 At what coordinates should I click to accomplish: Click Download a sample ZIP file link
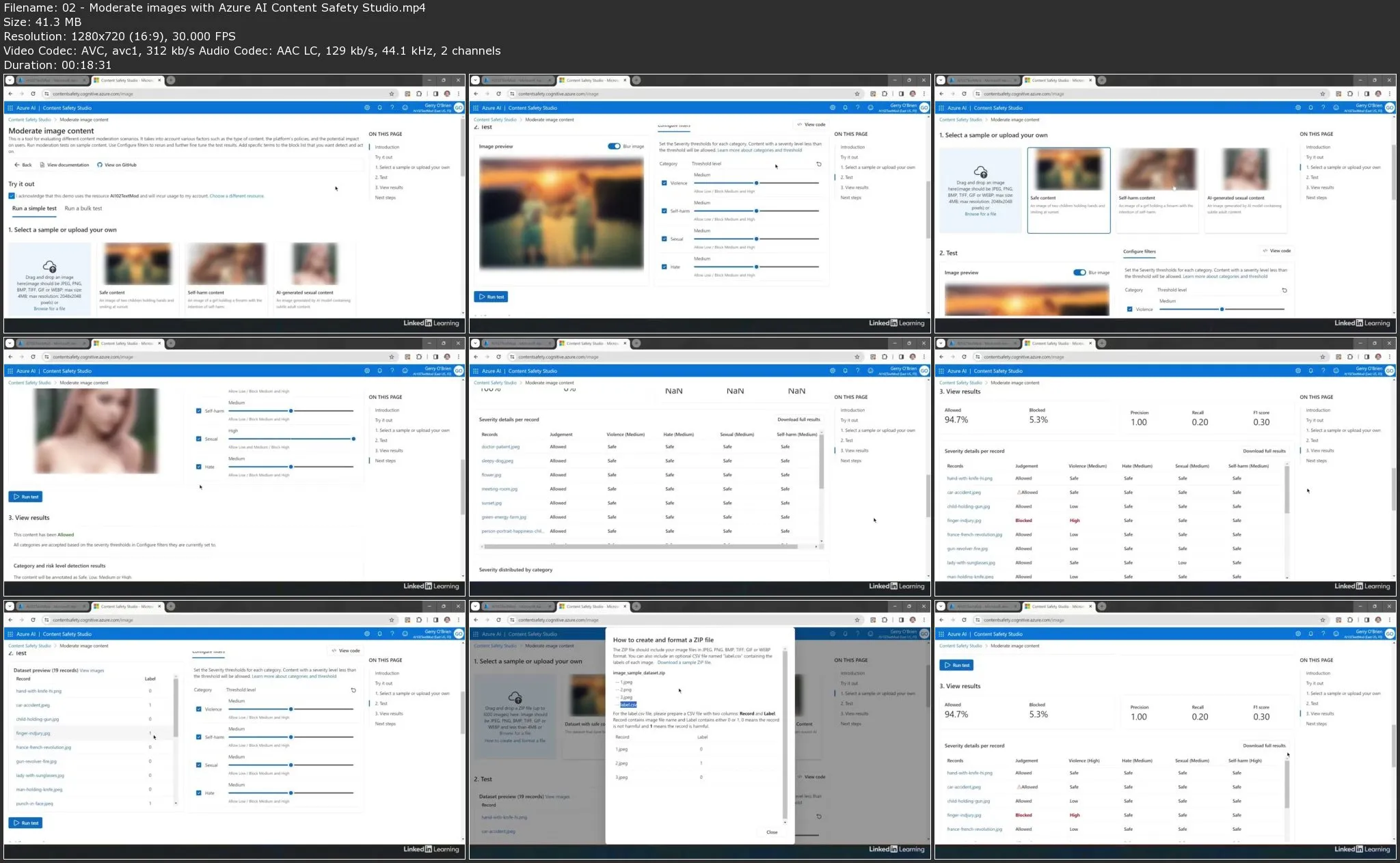(x=684, y=662)
